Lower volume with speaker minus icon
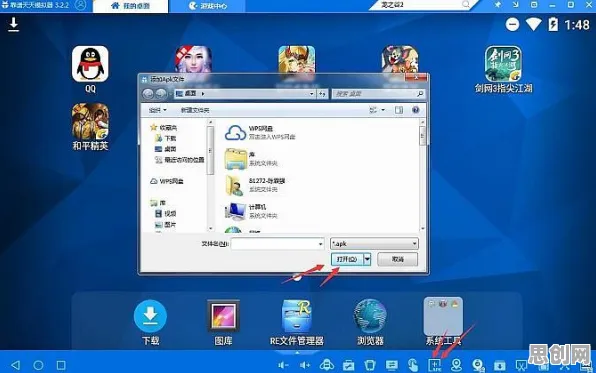 tap(283, 365)
